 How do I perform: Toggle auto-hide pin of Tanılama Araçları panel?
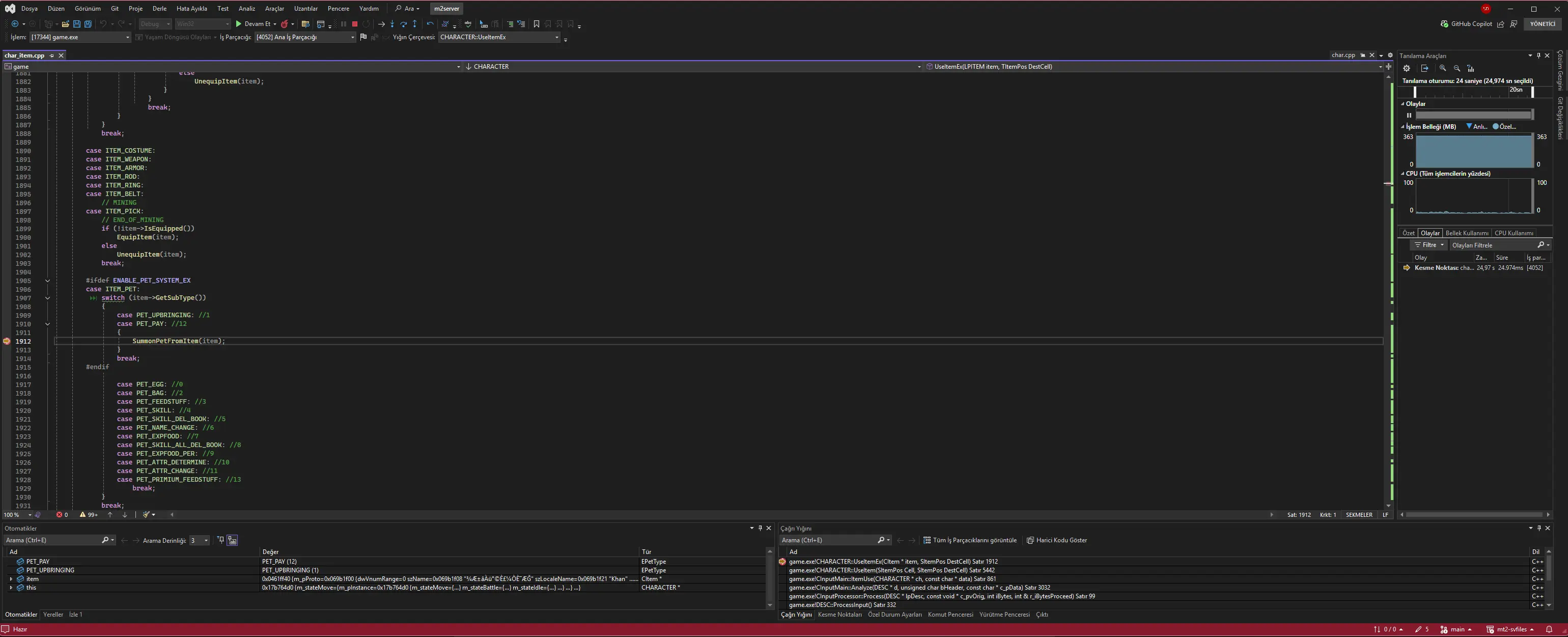1539,56
